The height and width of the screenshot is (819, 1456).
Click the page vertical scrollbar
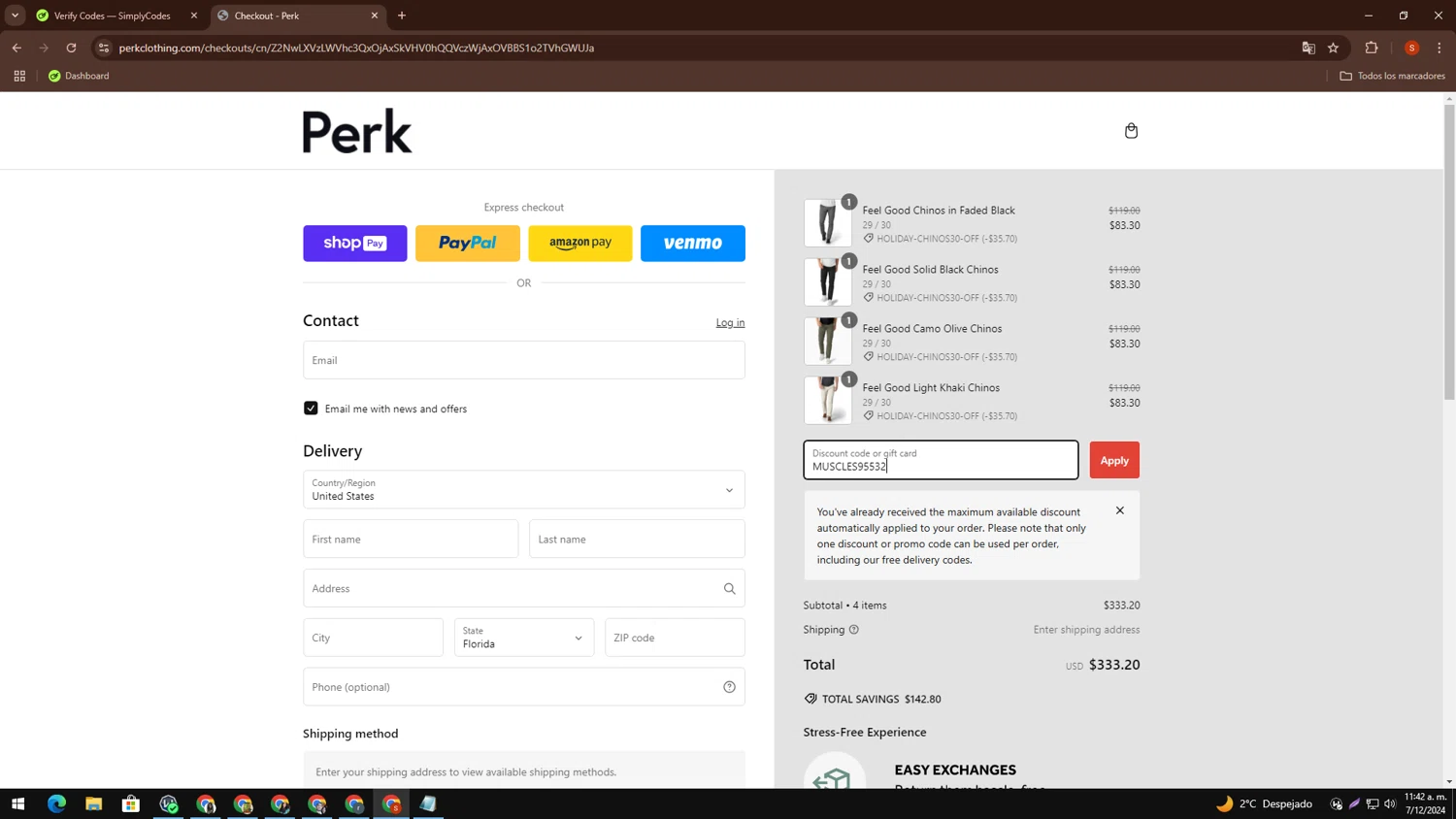1449,252
